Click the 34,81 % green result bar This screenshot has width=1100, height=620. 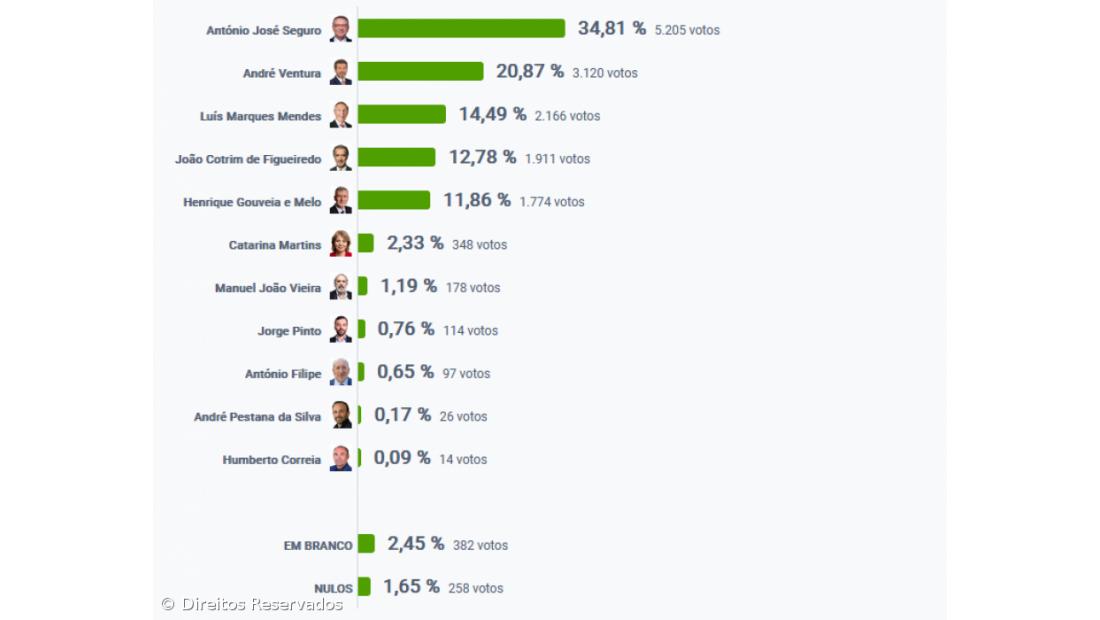[x=461, y=28]
